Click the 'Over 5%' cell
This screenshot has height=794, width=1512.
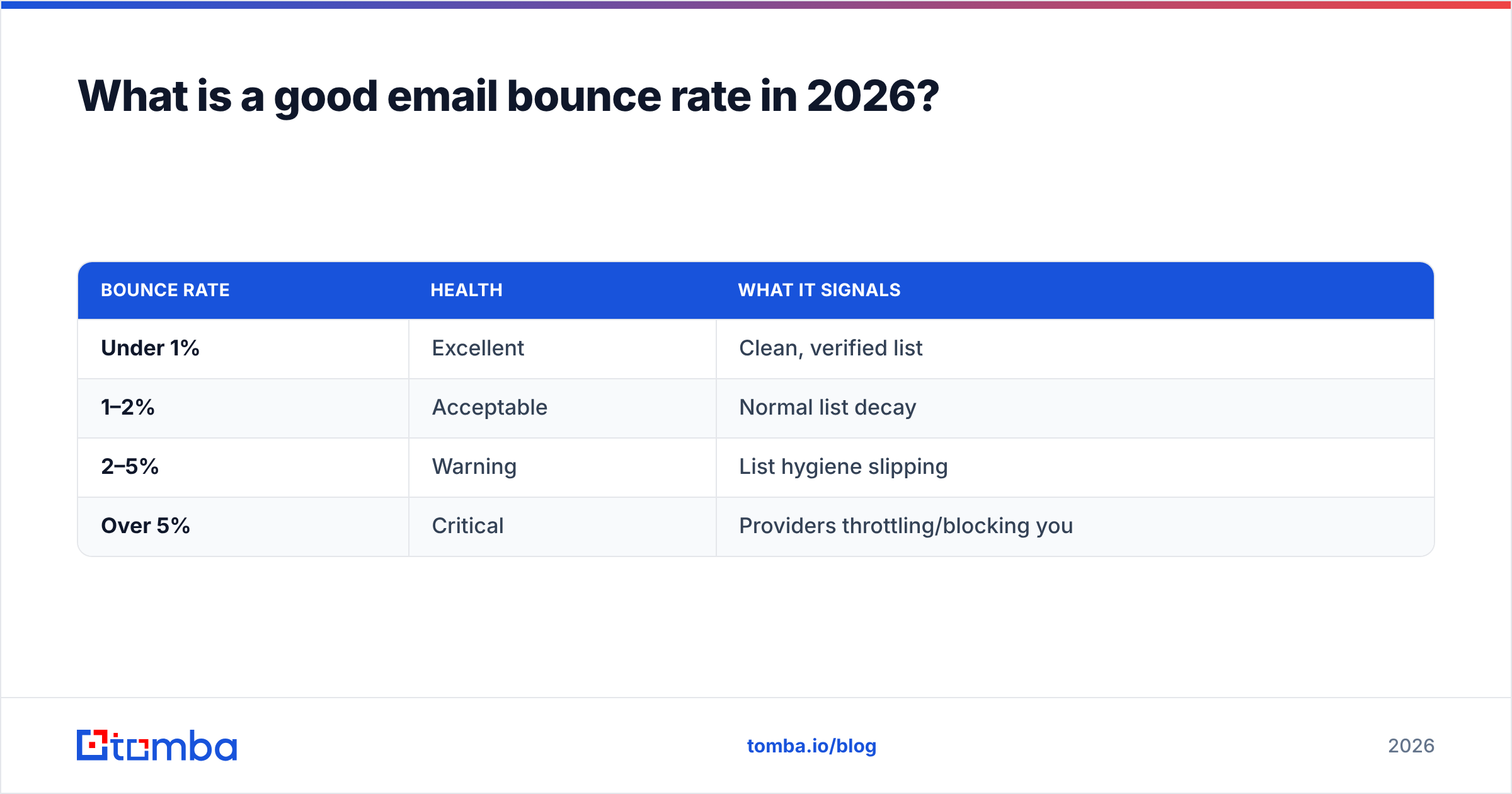pyautogui.click(x=243, y=526)
